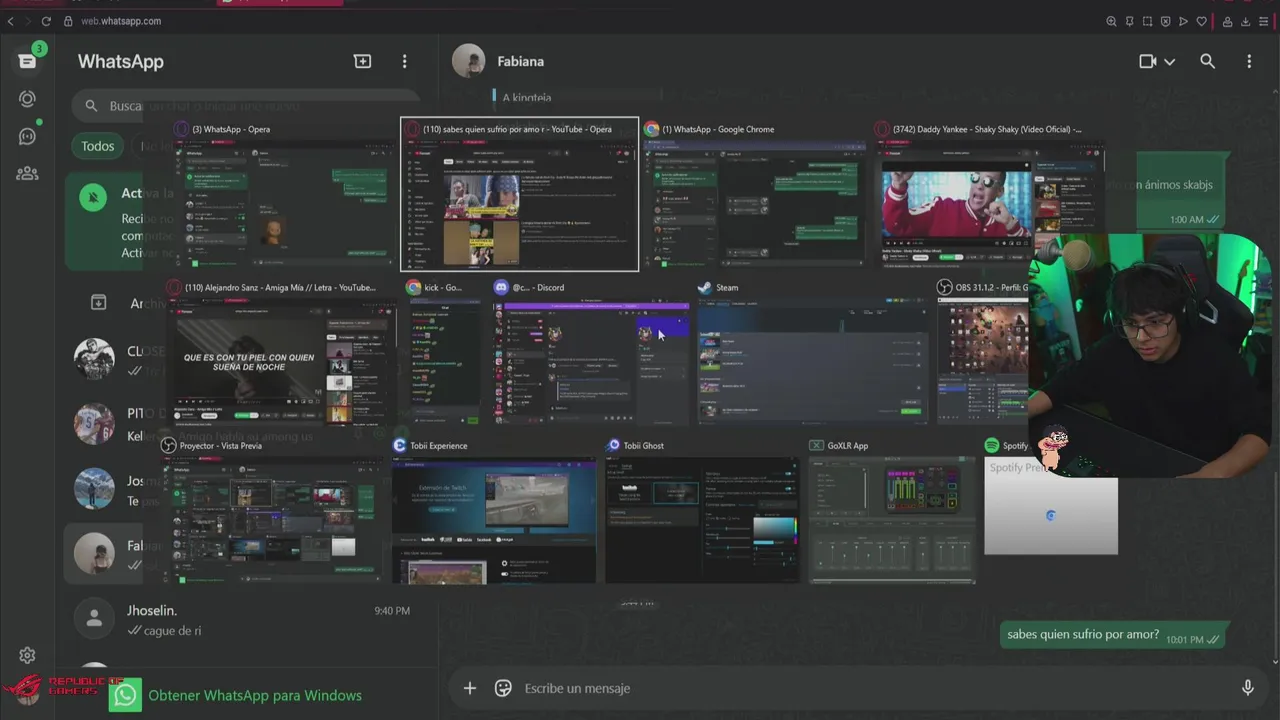The height and width of the screenshot is (720, 1280).
Task: Reload the page with browser refresh icon
Action: point(46,21)
